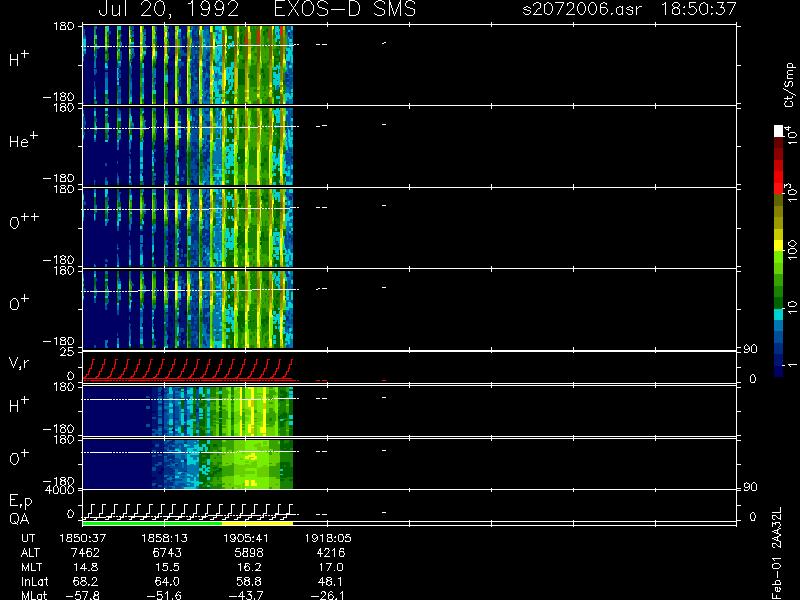Image resolution: width=800 pixels, height=600 pixels.
Task: Select the He+ panel label
Action: pyautogui.click(x=23, y=140)
